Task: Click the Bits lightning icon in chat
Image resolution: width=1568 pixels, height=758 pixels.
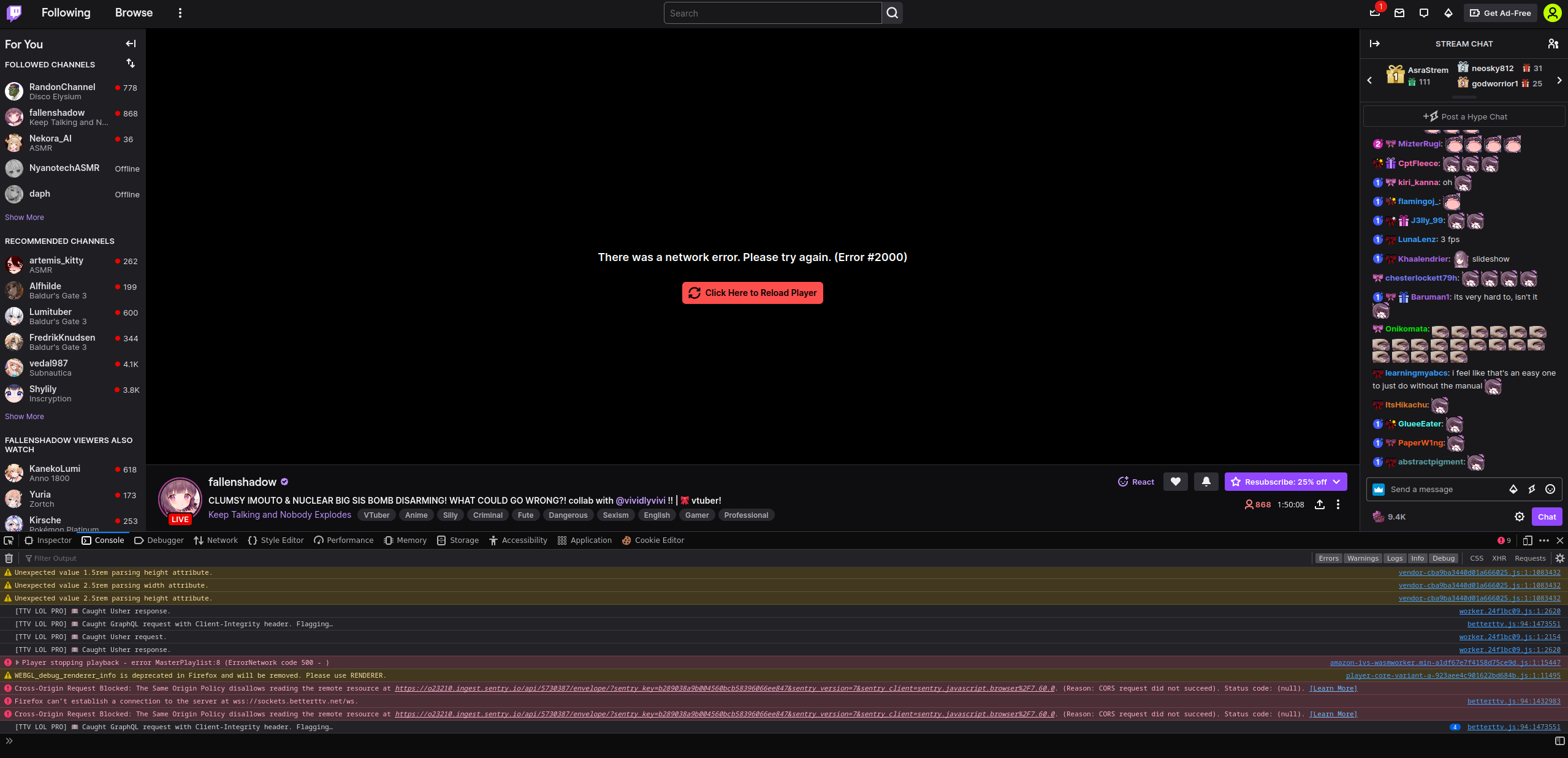Action: tap(1532, 489)
